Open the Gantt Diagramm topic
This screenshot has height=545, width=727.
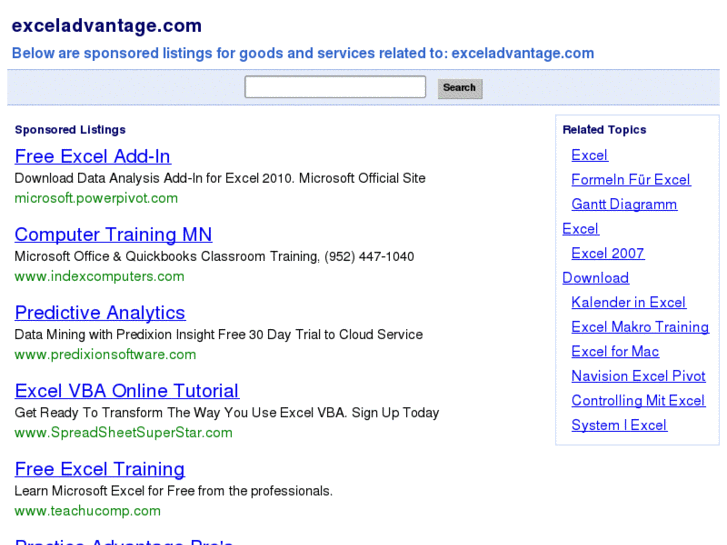click(624, 204)
